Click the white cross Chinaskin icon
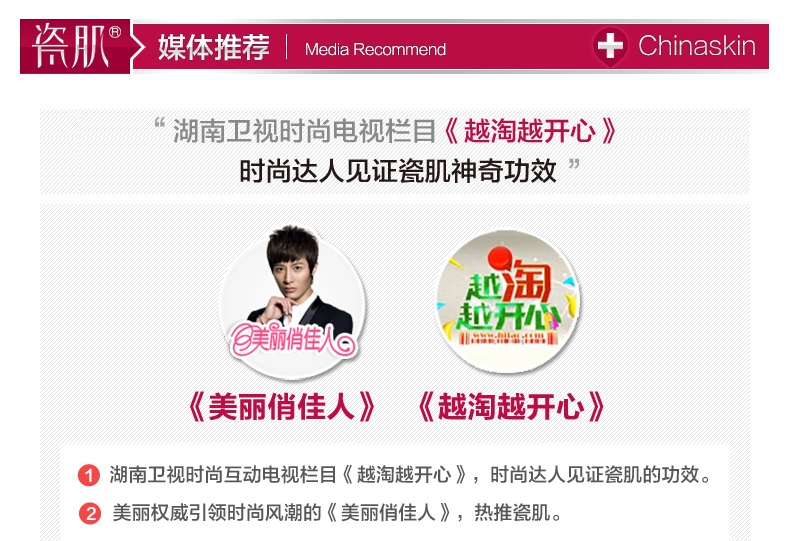790x541 pixels. pyautogui.click(x=610, y=46)
